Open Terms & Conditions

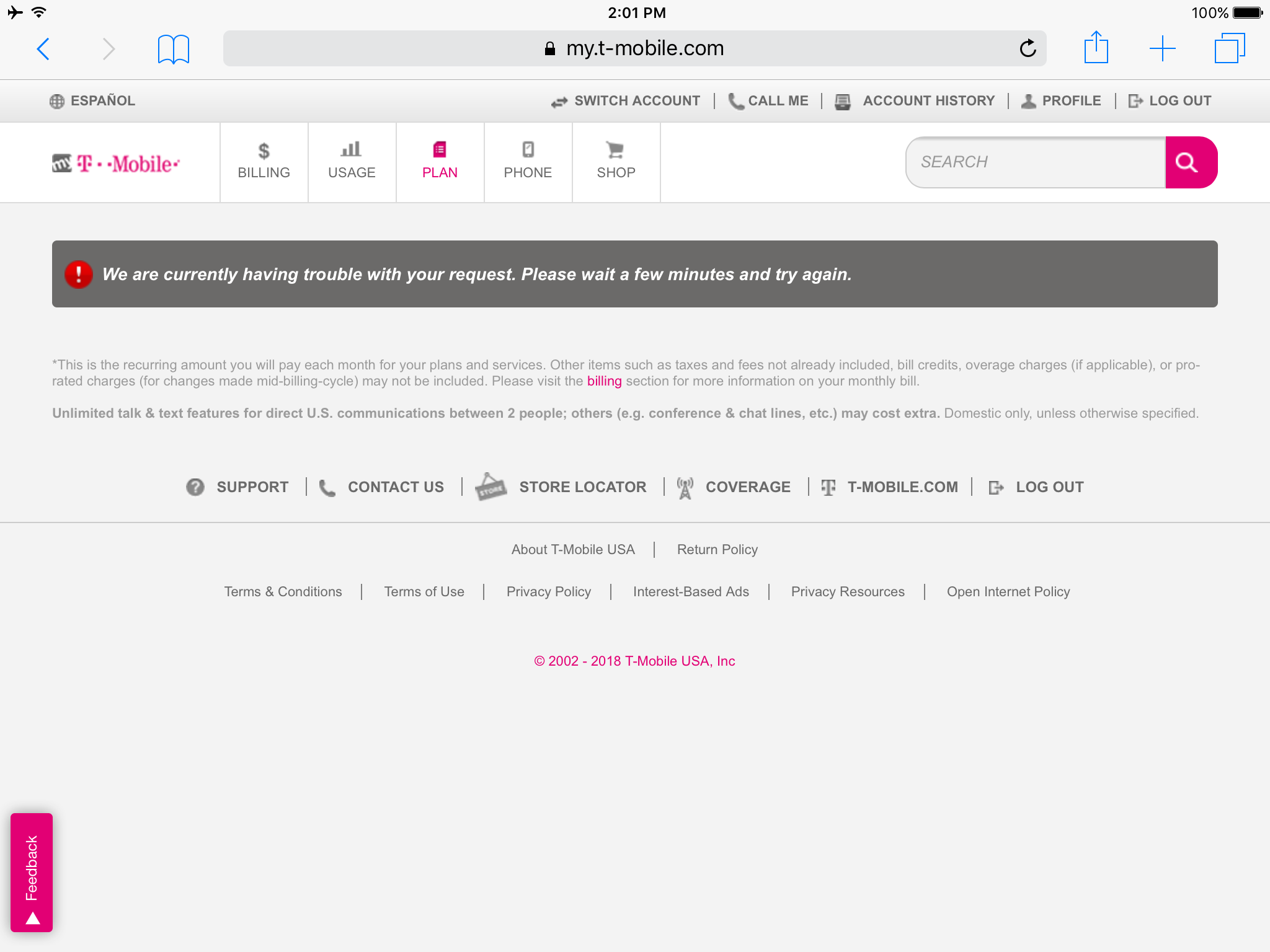click(283, 592)
